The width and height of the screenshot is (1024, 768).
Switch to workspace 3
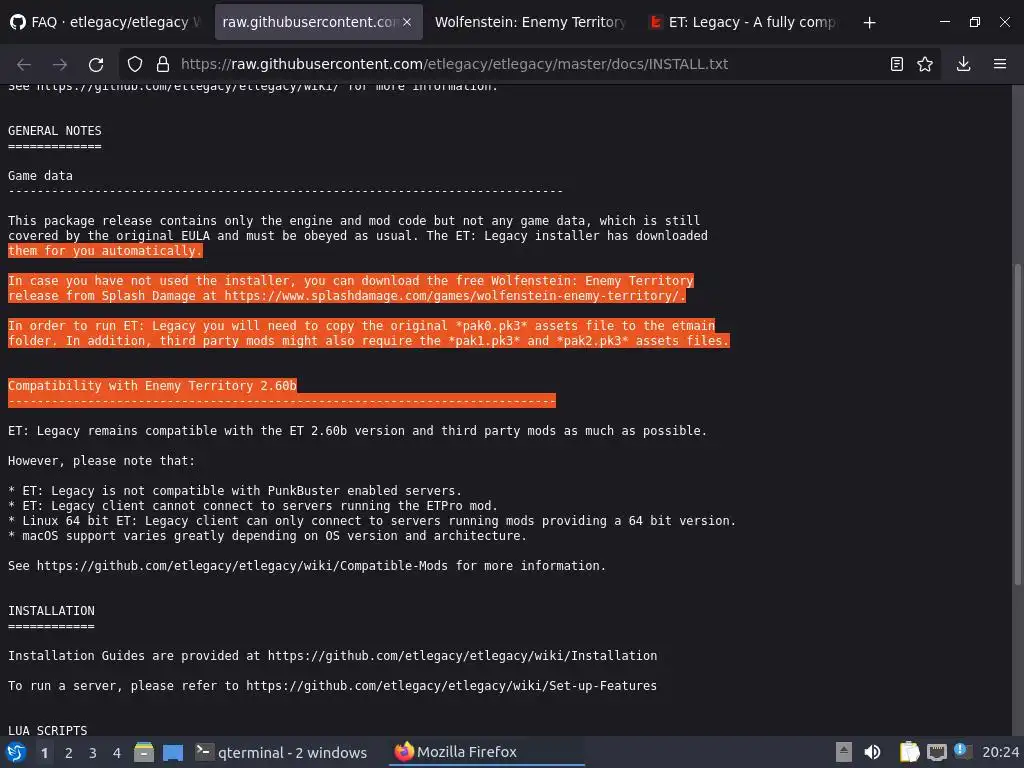pos(93,753)
